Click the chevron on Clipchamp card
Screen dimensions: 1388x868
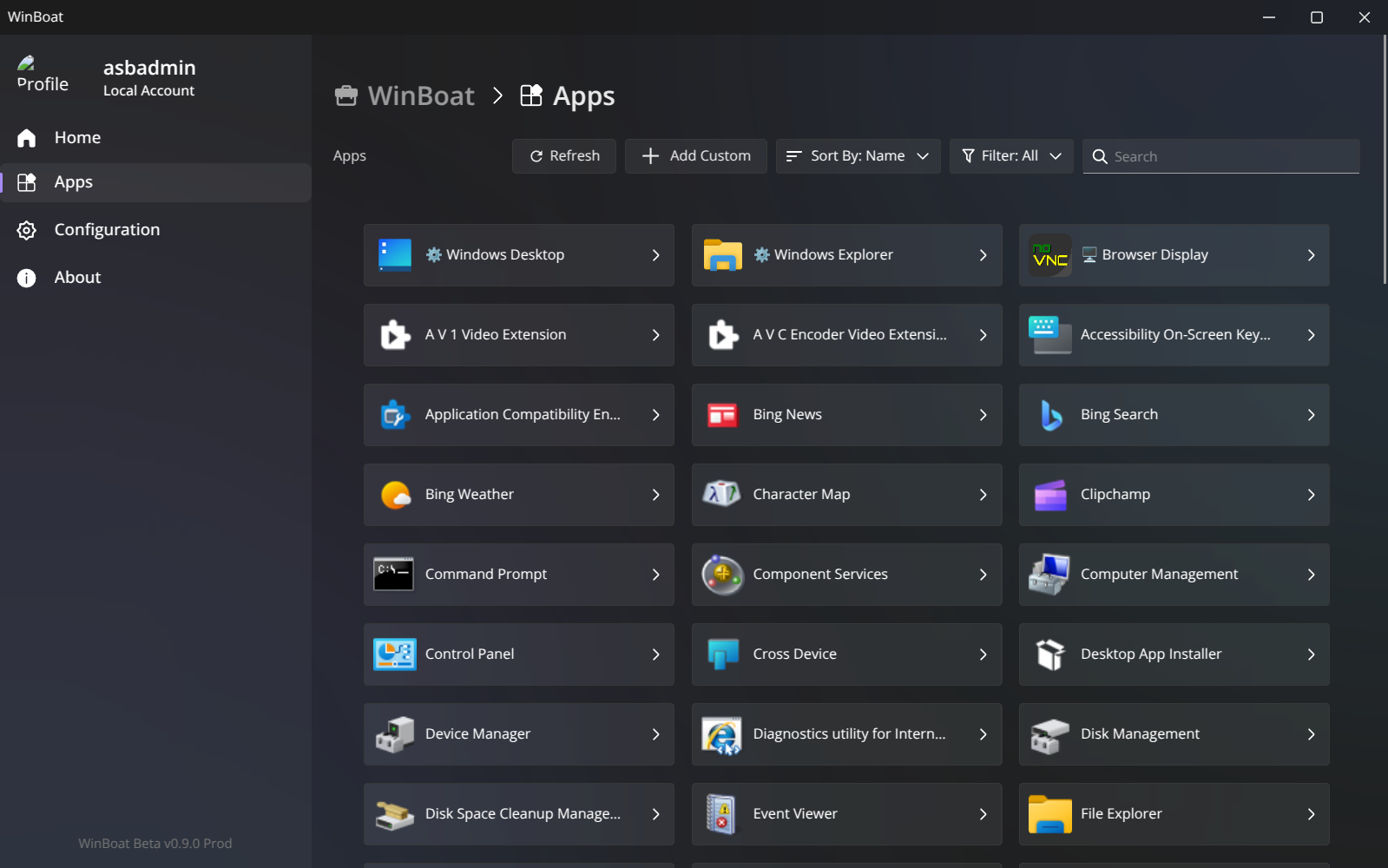[x=1311, y=495]
